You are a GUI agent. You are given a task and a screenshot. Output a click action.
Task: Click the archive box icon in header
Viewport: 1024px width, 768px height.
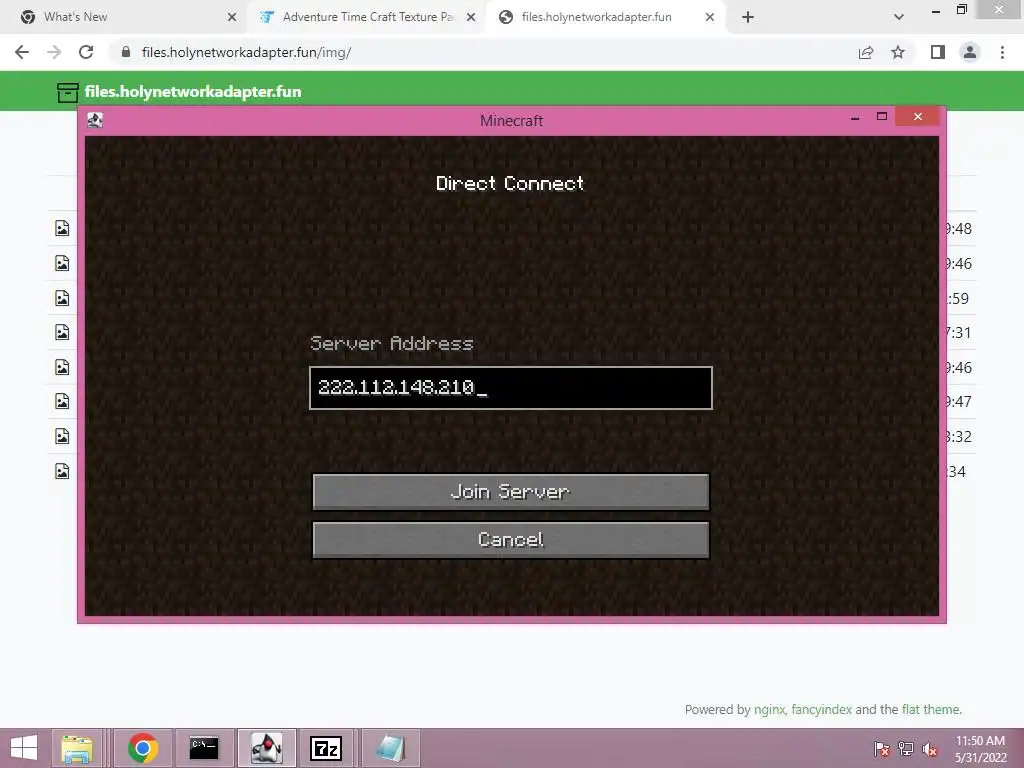tap(67, 93)
